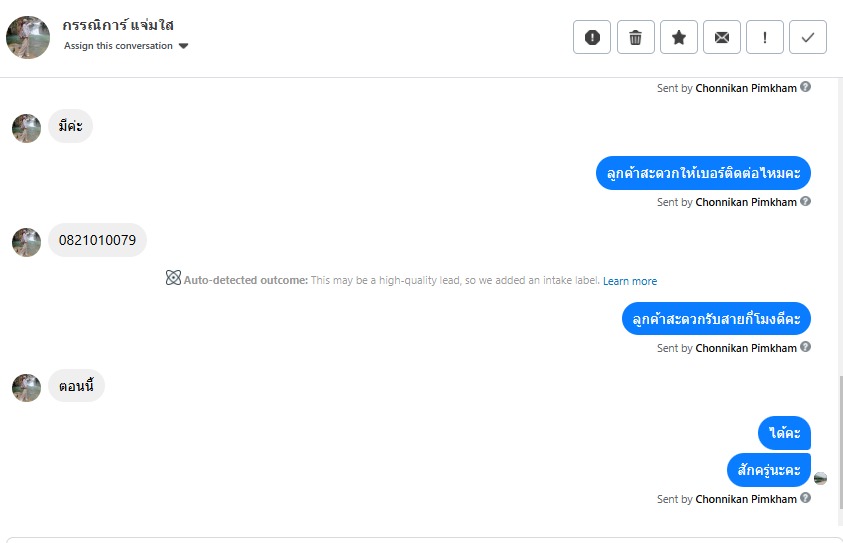Click the phone number message 0821010079
Image resolution: width=843 pixels, height=543 pixels.
(x=97, y=240)
